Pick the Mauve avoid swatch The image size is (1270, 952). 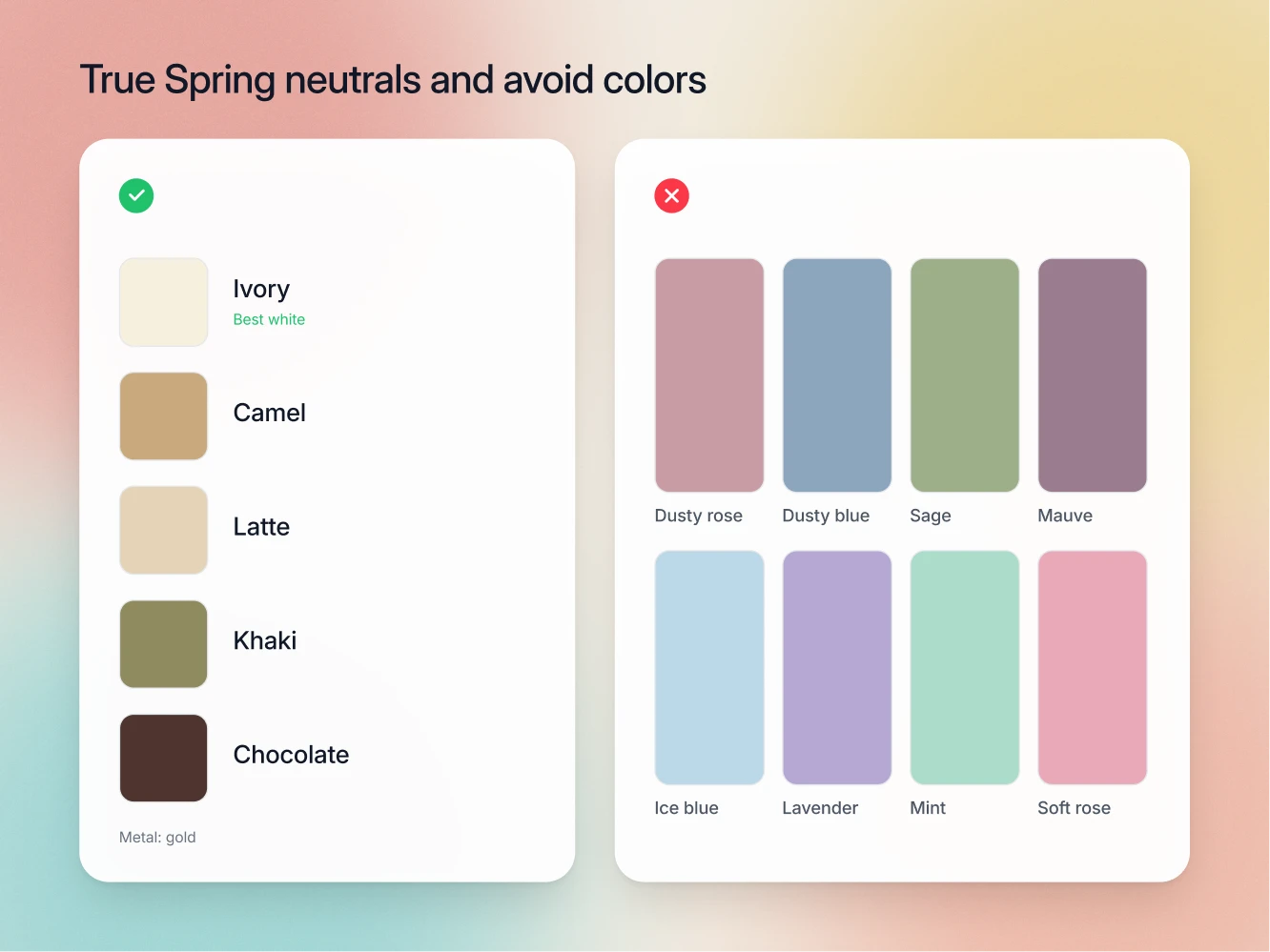[1093, 375]
